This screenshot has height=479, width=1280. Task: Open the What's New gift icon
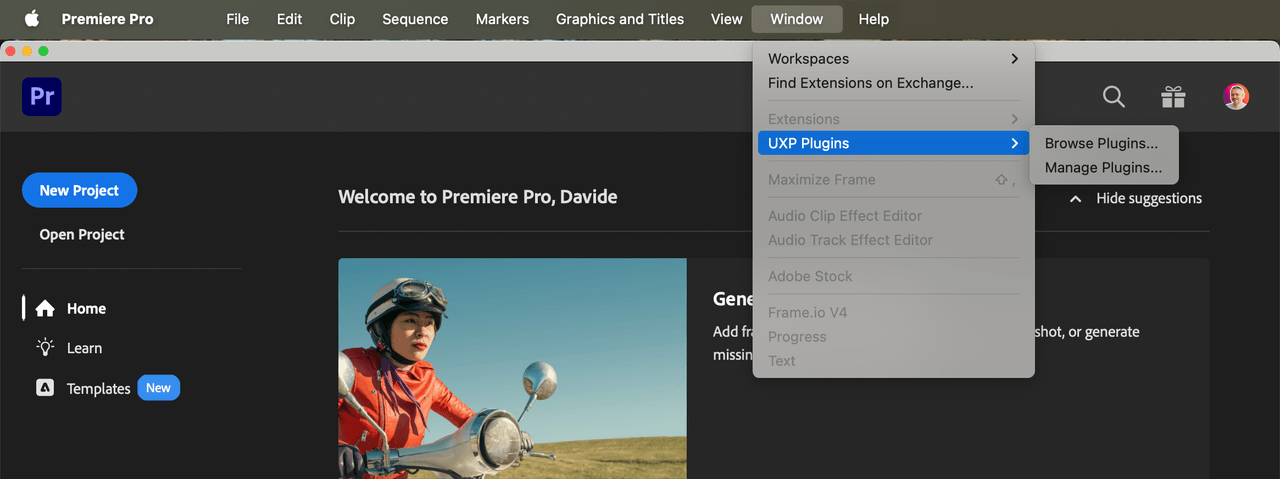[x=1173, y=96]
